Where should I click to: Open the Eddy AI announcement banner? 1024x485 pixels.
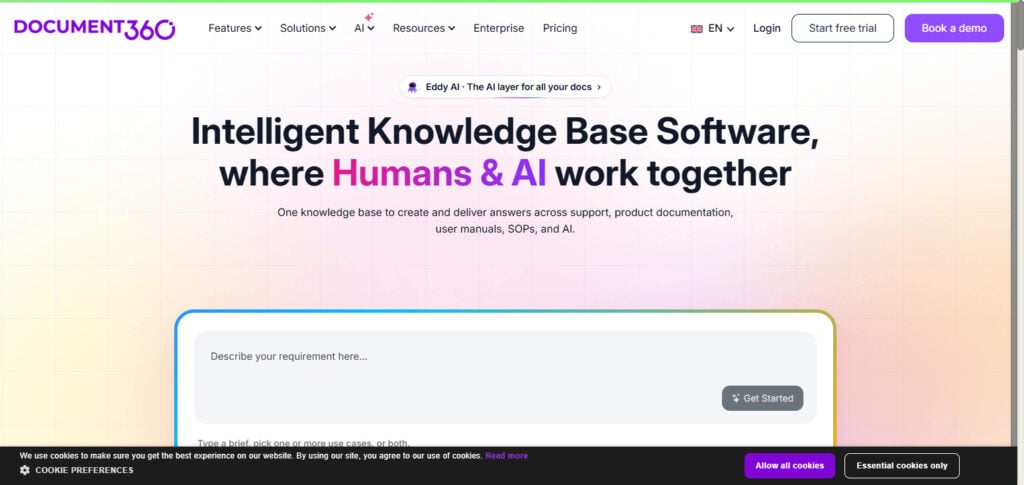[505, 87]
